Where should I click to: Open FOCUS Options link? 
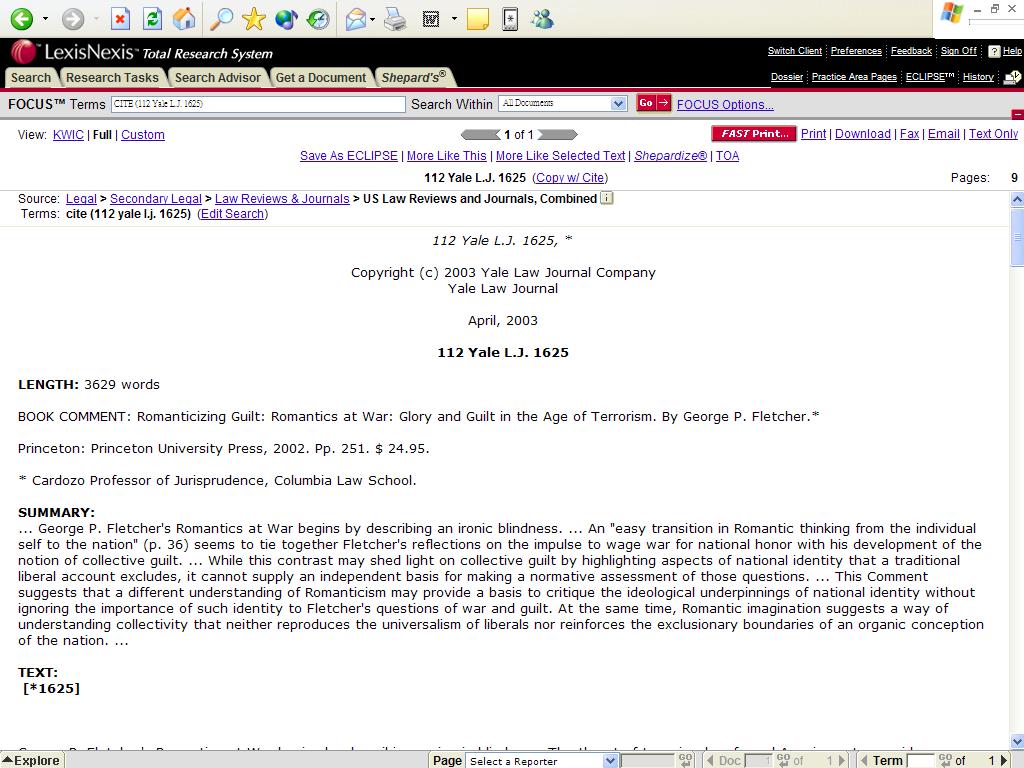pos(725,104)
